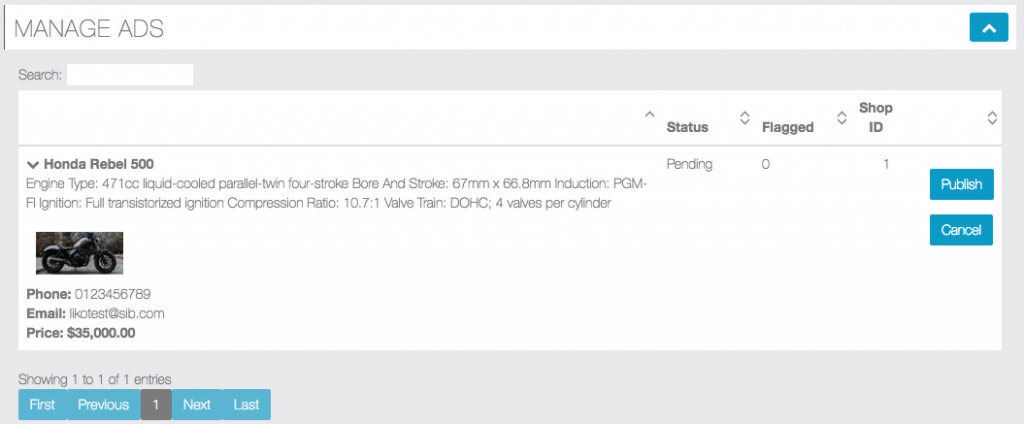
Task: Jump to the Last page
Action: pos(246,404)
